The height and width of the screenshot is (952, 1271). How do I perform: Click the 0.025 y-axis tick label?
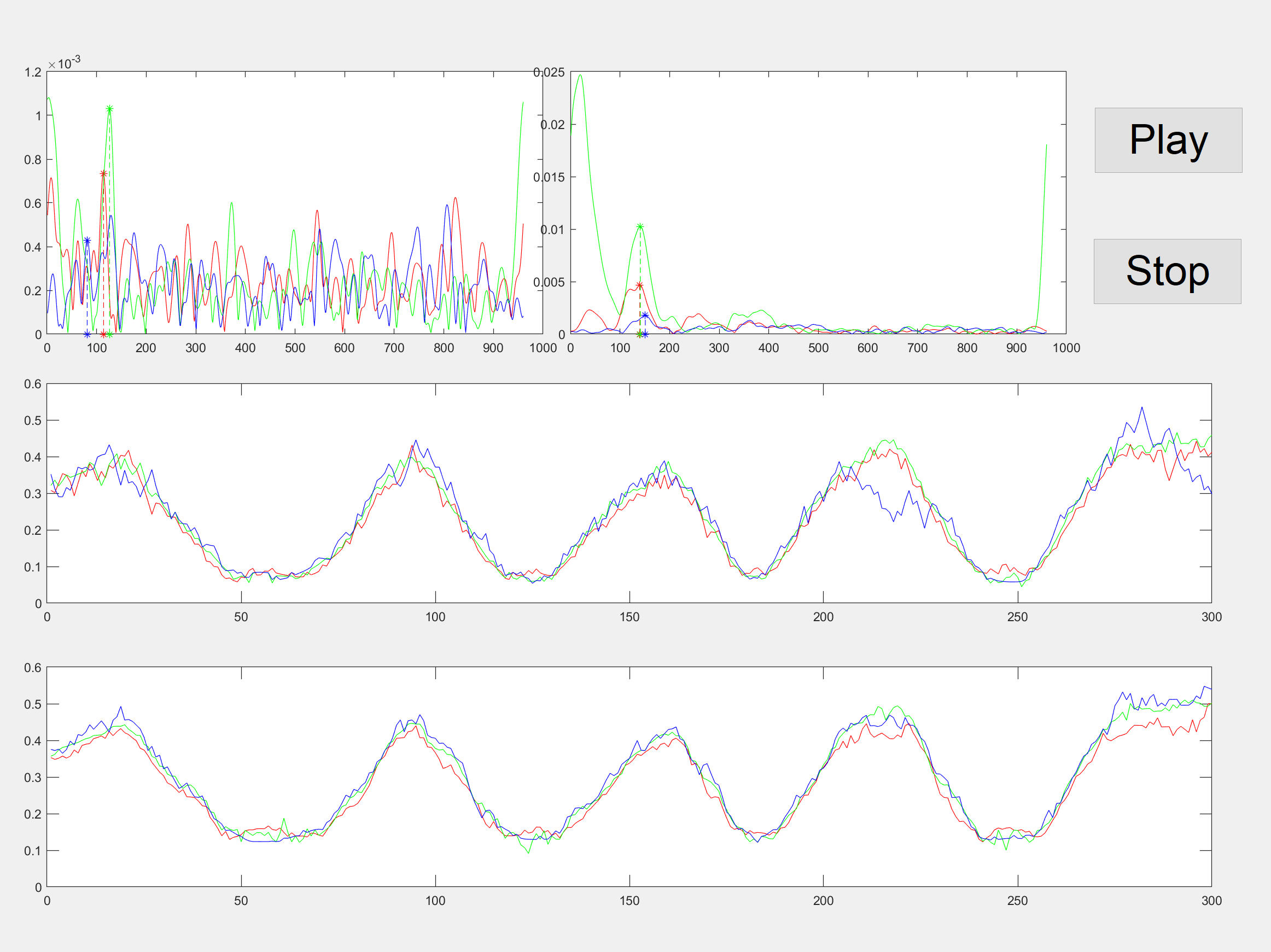click(549, 72)
